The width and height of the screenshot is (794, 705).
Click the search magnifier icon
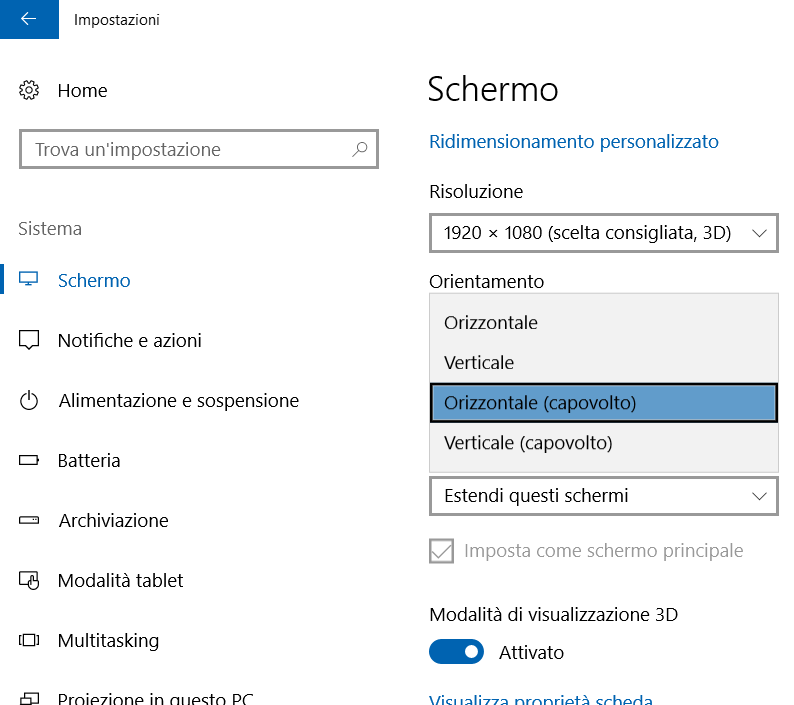pos(360,150)
